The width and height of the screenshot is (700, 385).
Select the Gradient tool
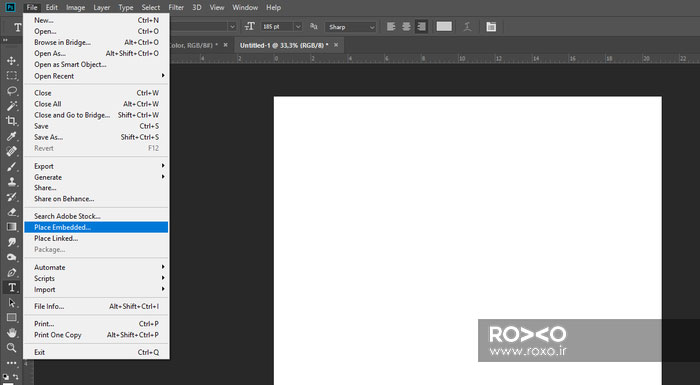12,227
